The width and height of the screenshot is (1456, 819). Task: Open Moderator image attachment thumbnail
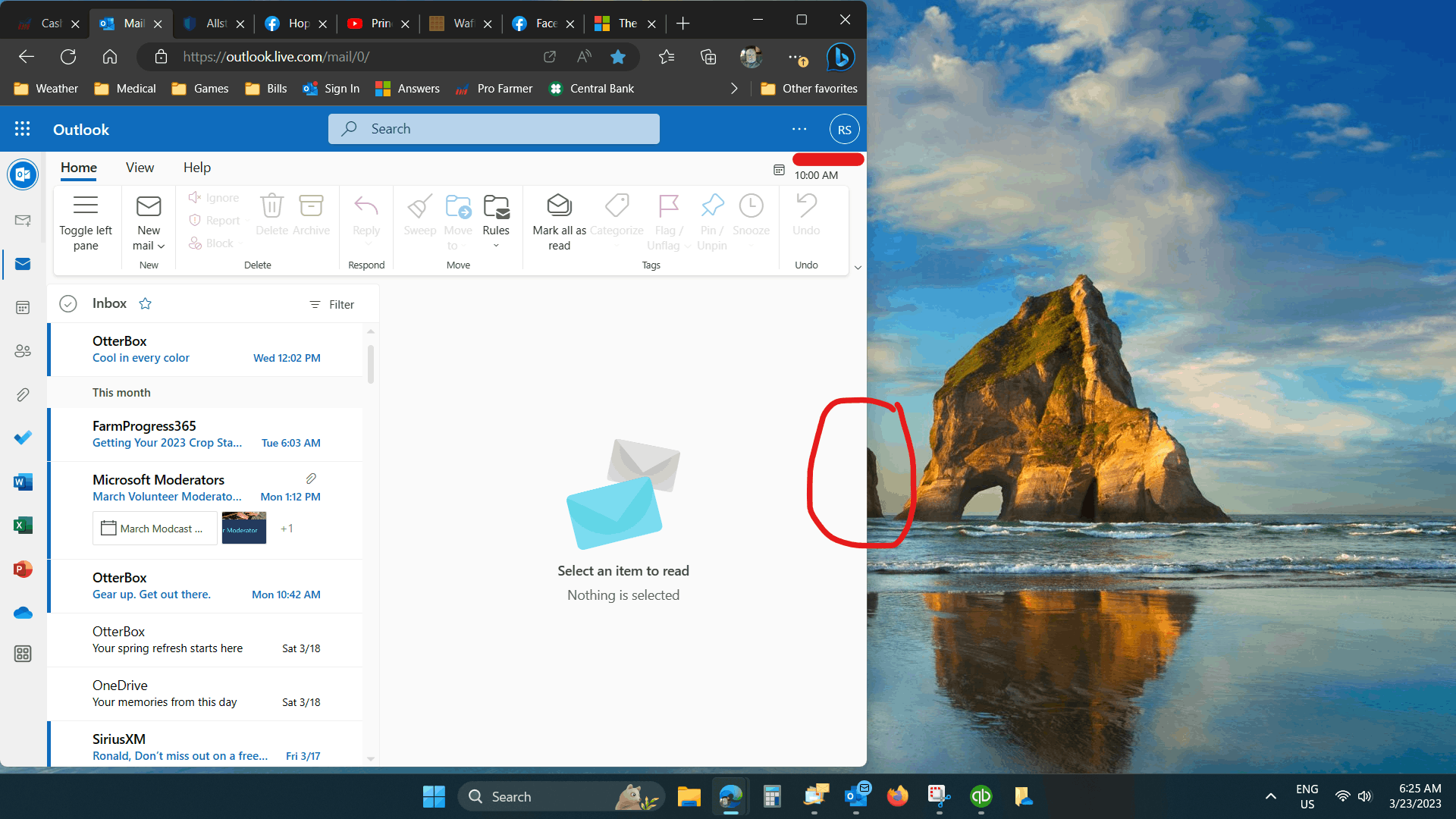point(243,529)
